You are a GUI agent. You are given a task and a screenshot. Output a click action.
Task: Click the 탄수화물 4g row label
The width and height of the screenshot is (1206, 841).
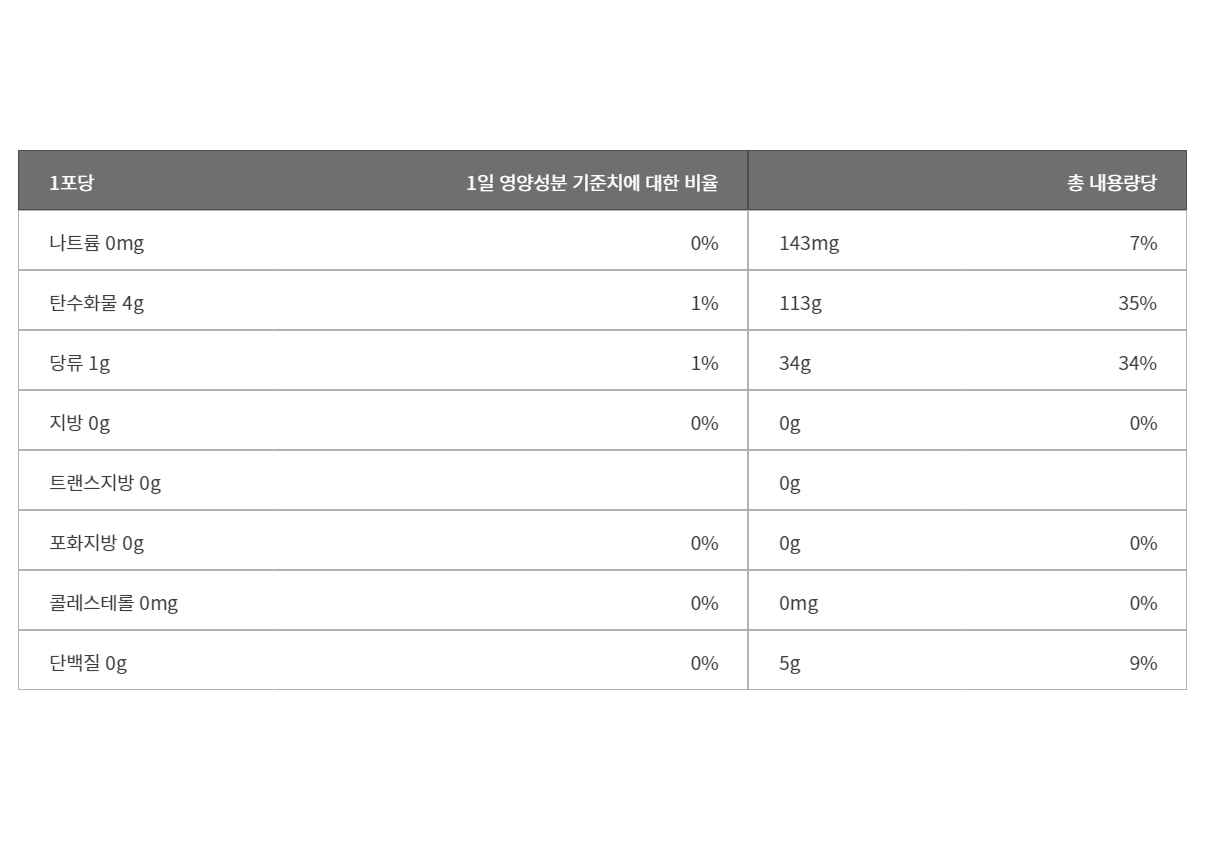97,303
